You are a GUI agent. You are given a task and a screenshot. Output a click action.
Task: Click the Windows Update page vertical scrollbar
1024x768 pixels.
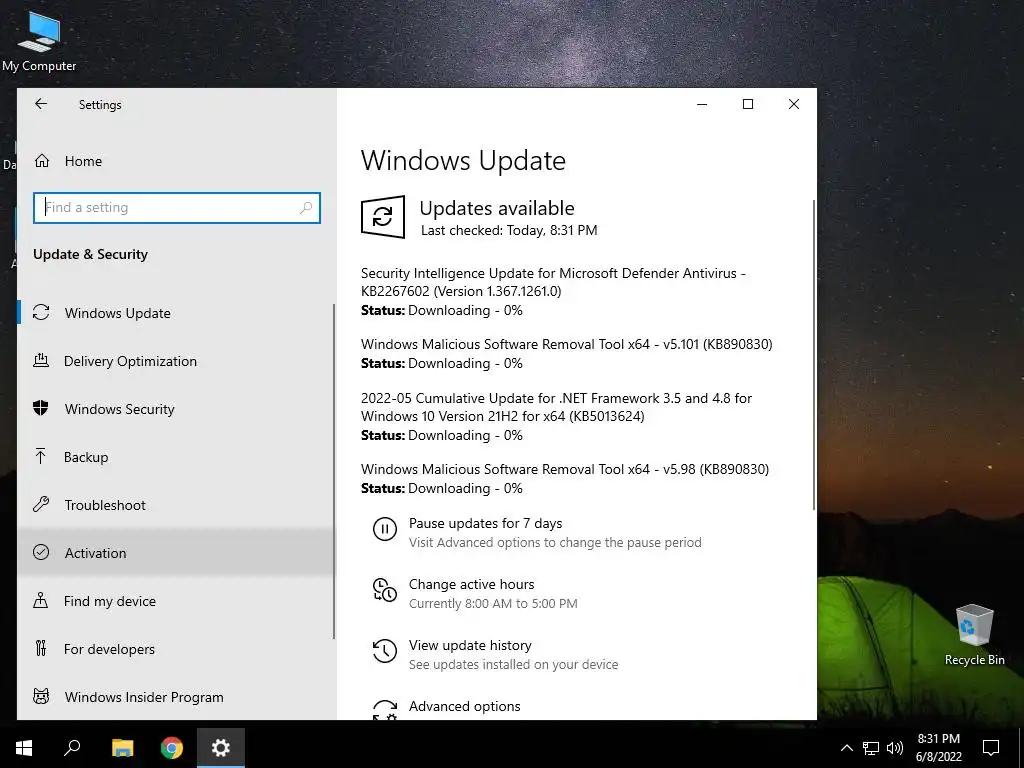tap(814, 355)
